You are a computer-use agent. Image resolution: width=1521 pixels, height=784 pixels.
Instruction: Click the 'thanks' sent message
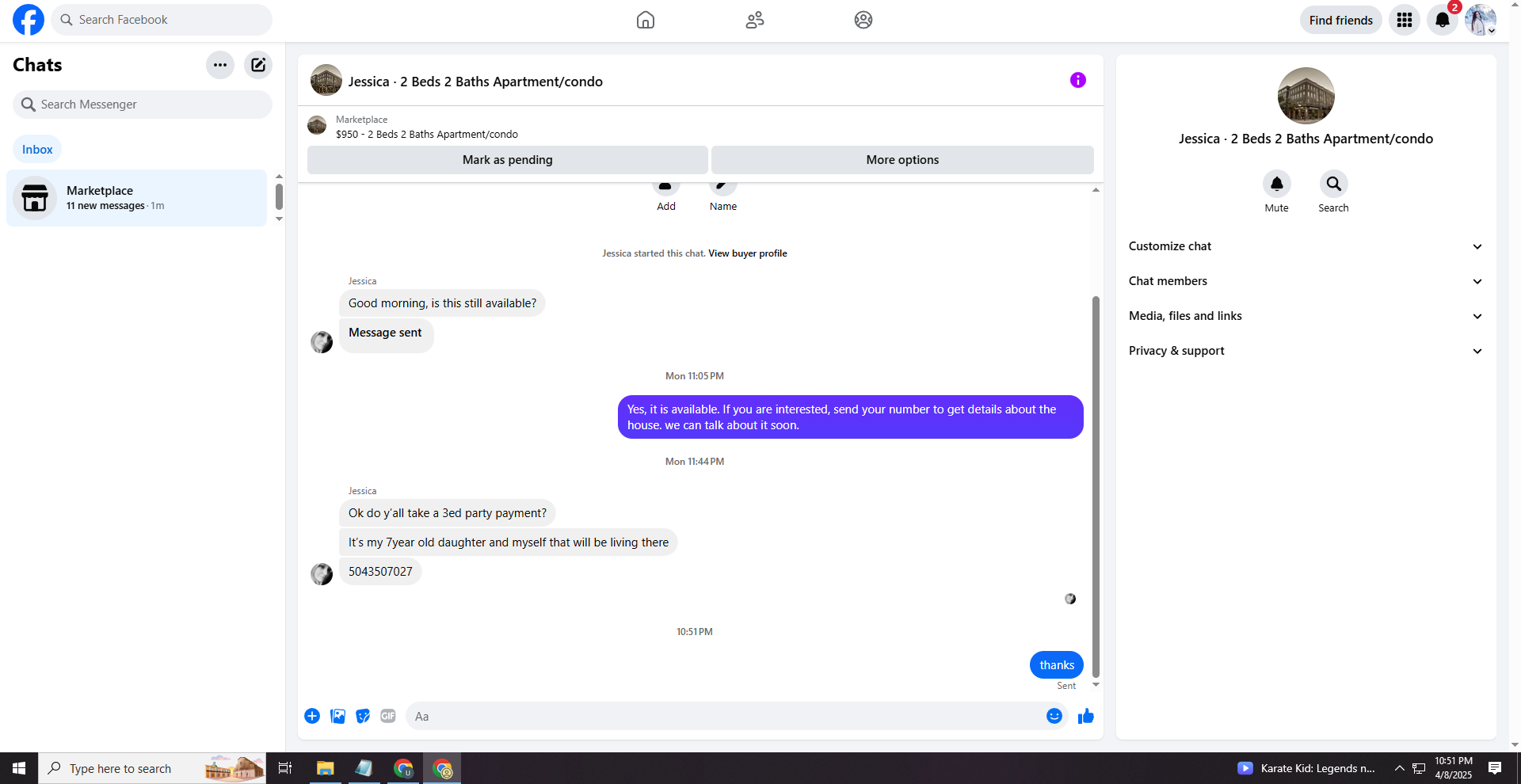[x=1057, y=665]
